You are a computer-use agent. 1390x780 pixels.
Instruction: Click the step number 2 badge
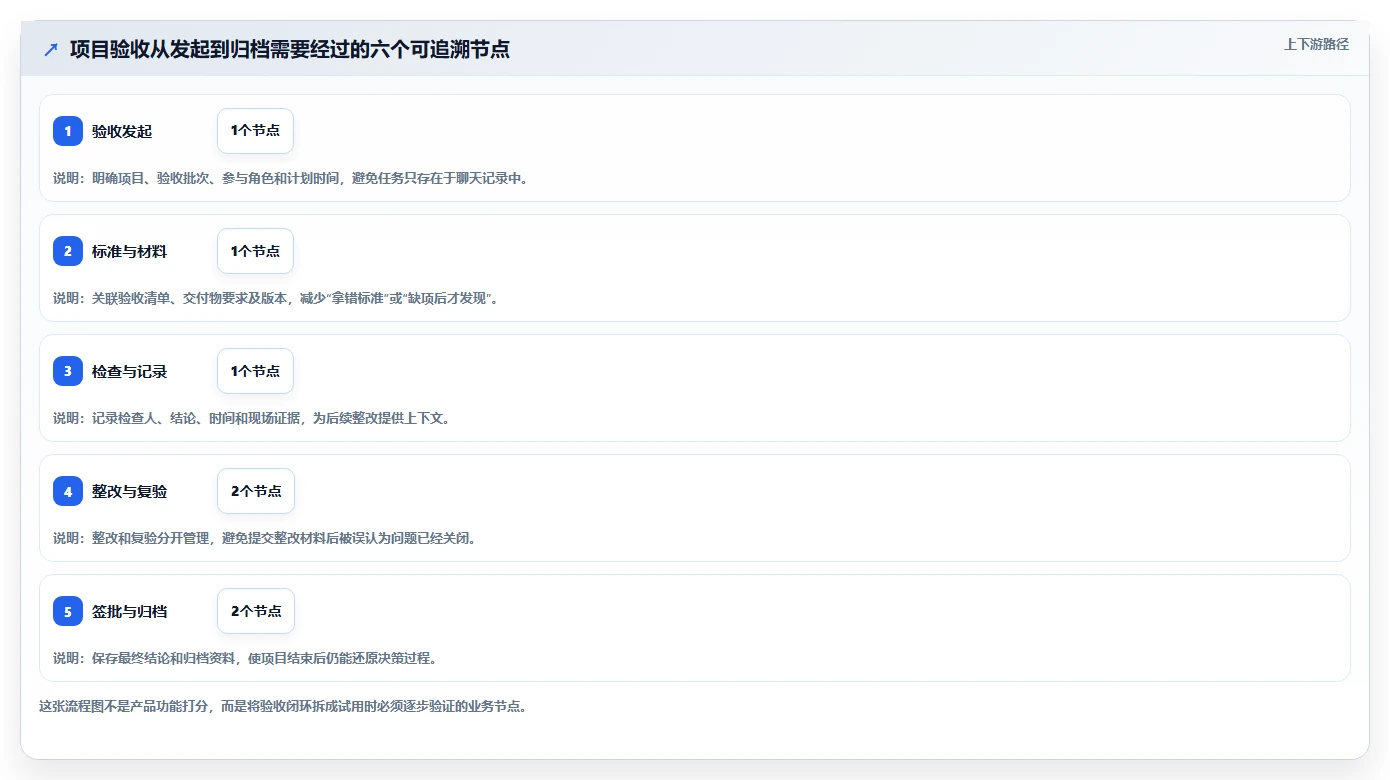tap(68, 251)
